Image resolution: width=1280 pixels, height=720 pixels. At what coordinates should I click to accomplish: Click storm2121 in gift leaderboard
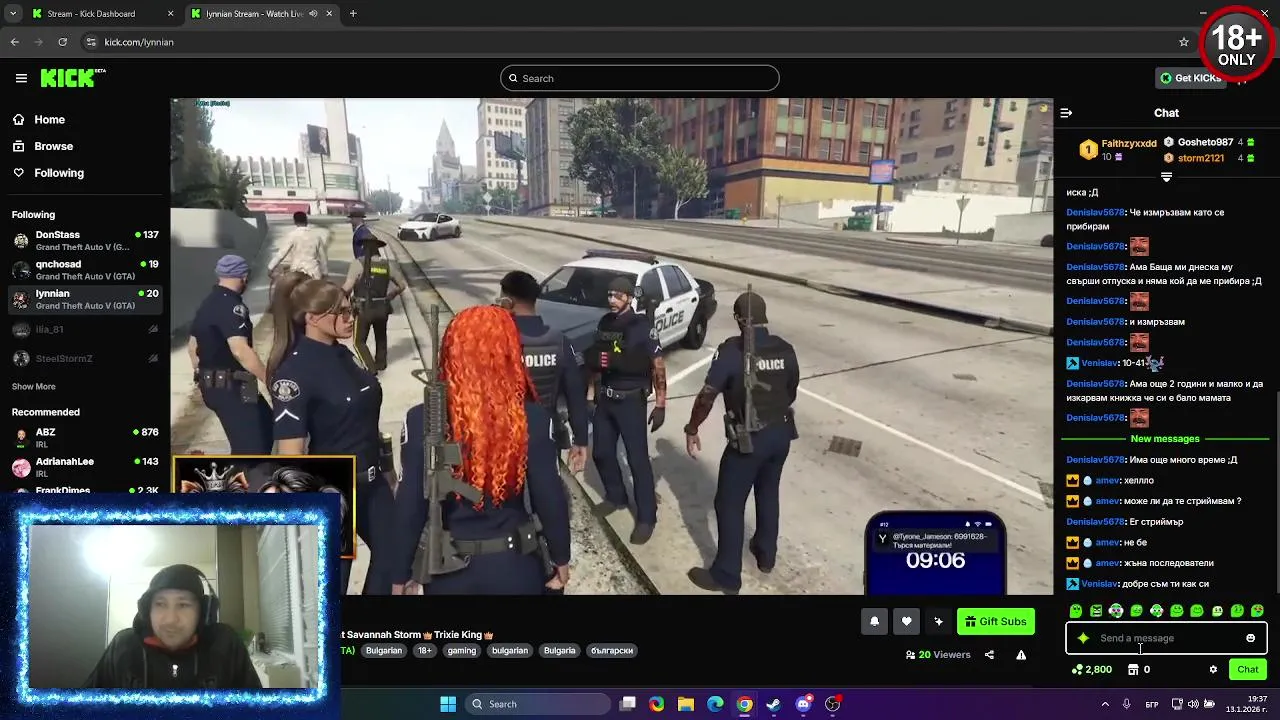tap(1200, 158)
